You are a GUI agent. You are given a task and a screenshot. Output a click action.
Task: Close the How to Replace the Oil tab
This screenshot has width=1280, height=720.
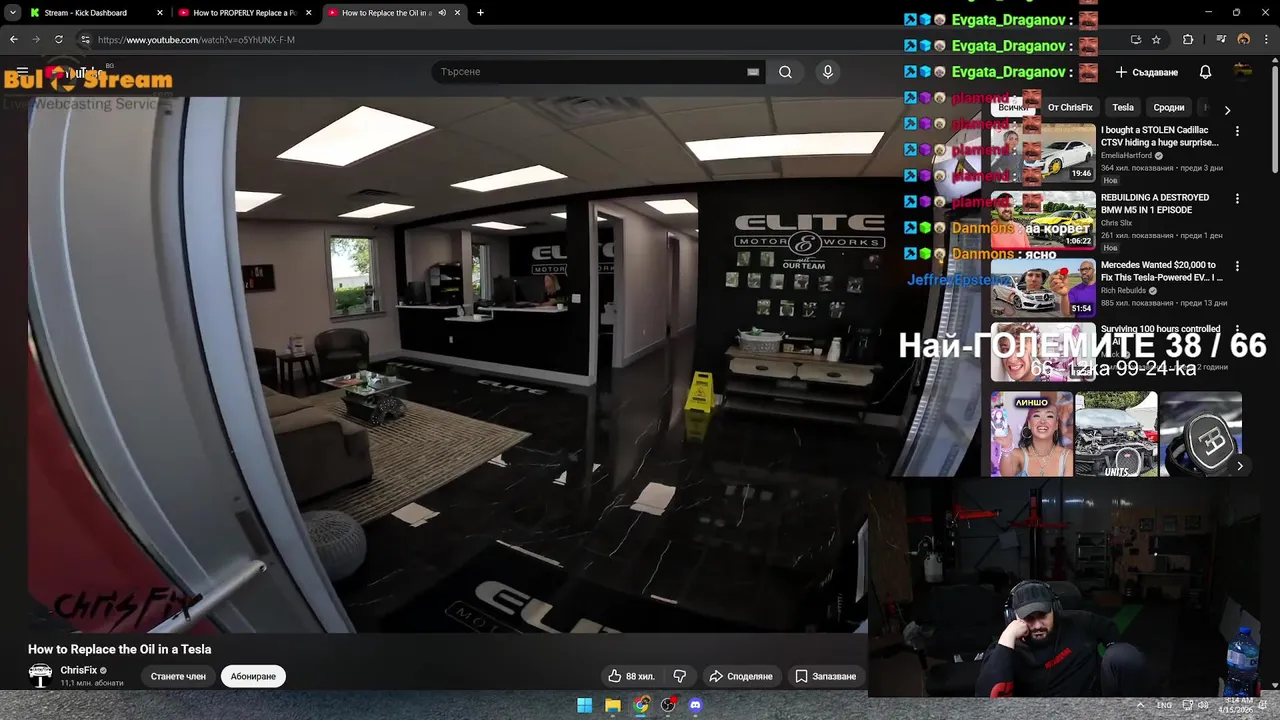458,13
